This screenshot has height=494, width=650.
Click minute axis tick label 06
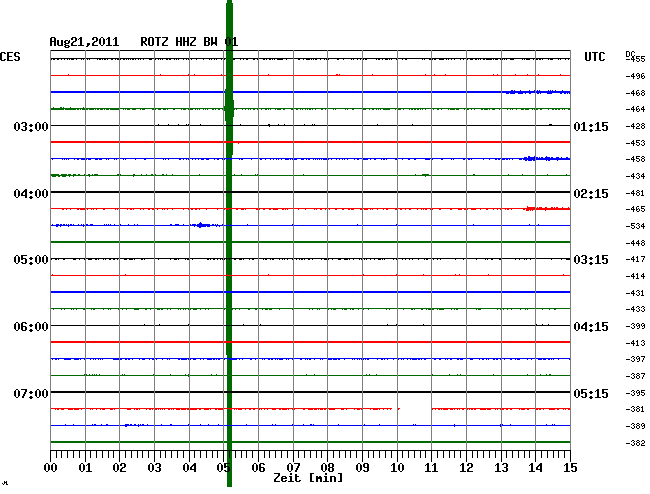(x=258, y=468)
